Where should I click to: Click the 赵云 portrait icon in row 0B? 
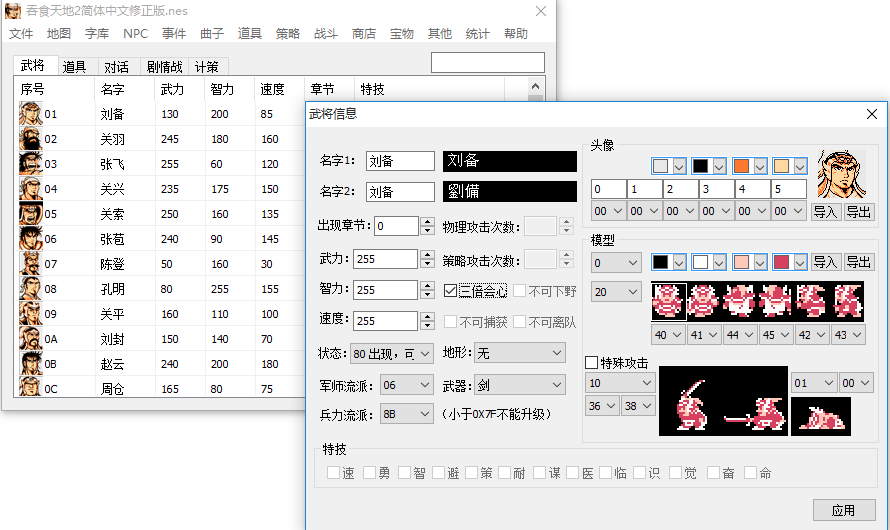coord(31,363)
